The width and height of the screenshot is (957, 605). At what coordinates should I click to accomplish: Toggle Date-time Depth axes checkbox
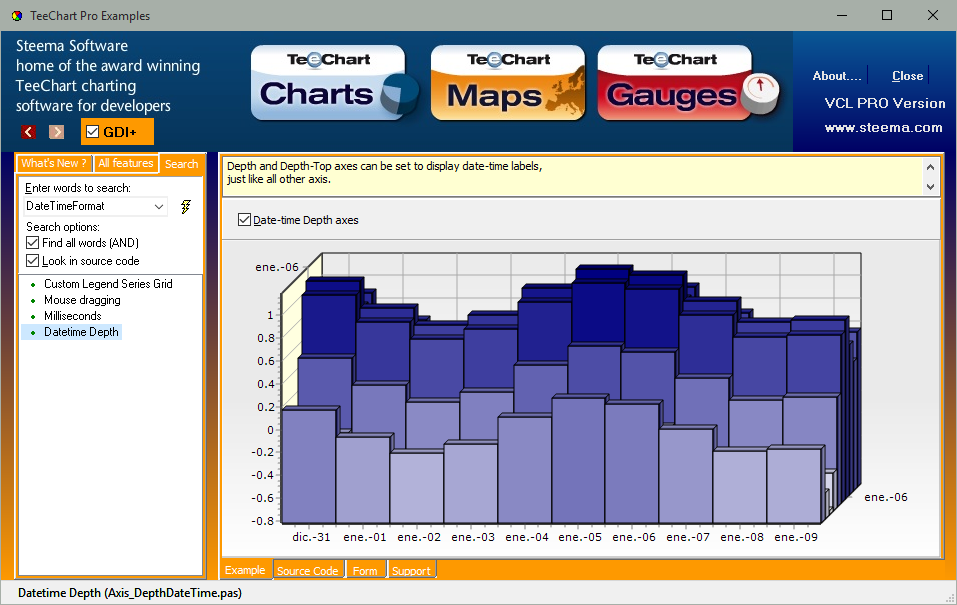click(x=244, y=220)
